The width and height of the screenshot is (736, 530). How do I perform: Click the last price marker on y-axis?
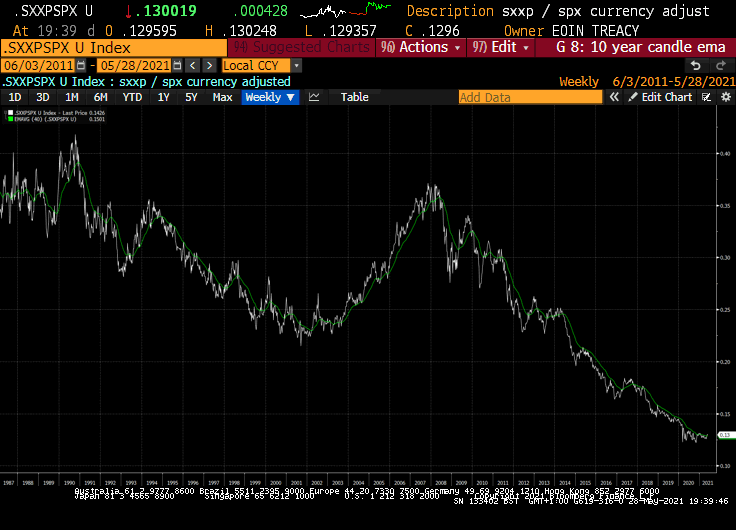726,435
